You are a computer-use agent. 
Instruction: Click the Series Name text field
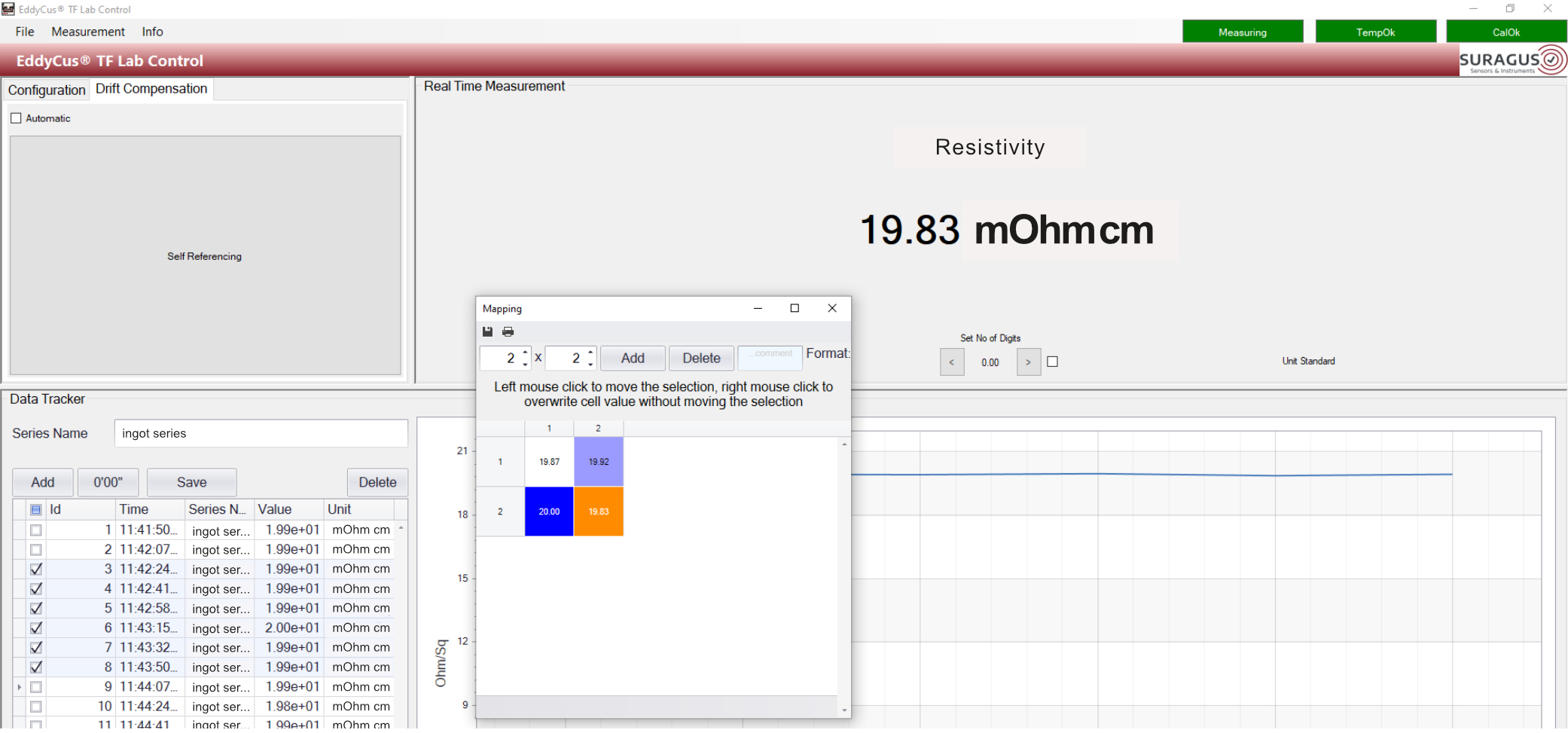pyautogui.click(x=261, y=433)
